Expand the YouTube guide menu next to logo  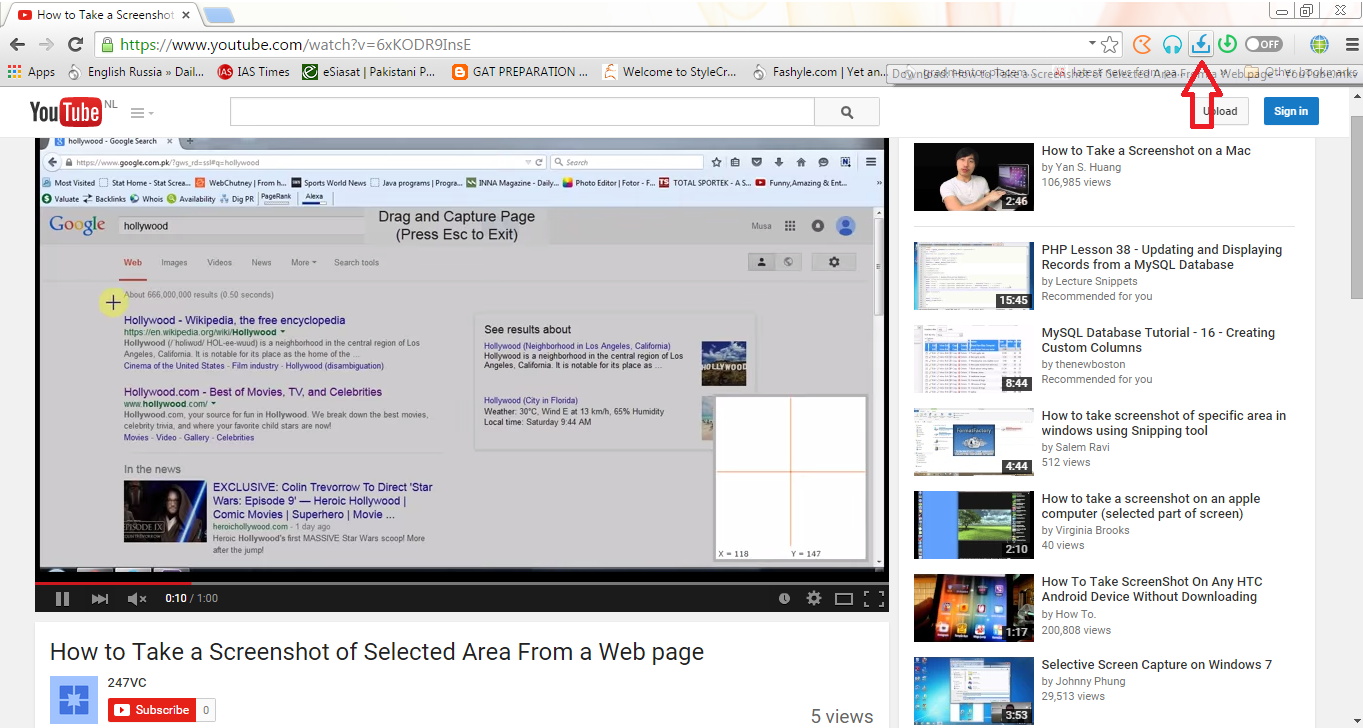142,113
